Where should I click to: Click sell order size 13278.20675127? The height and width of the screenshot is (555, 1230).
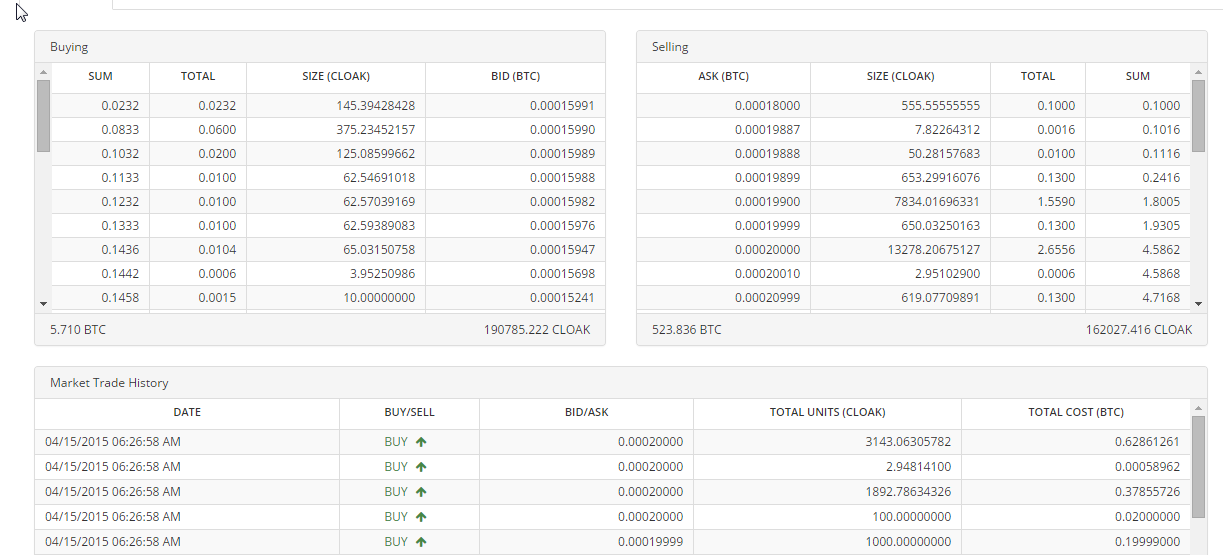coord(934,249)
